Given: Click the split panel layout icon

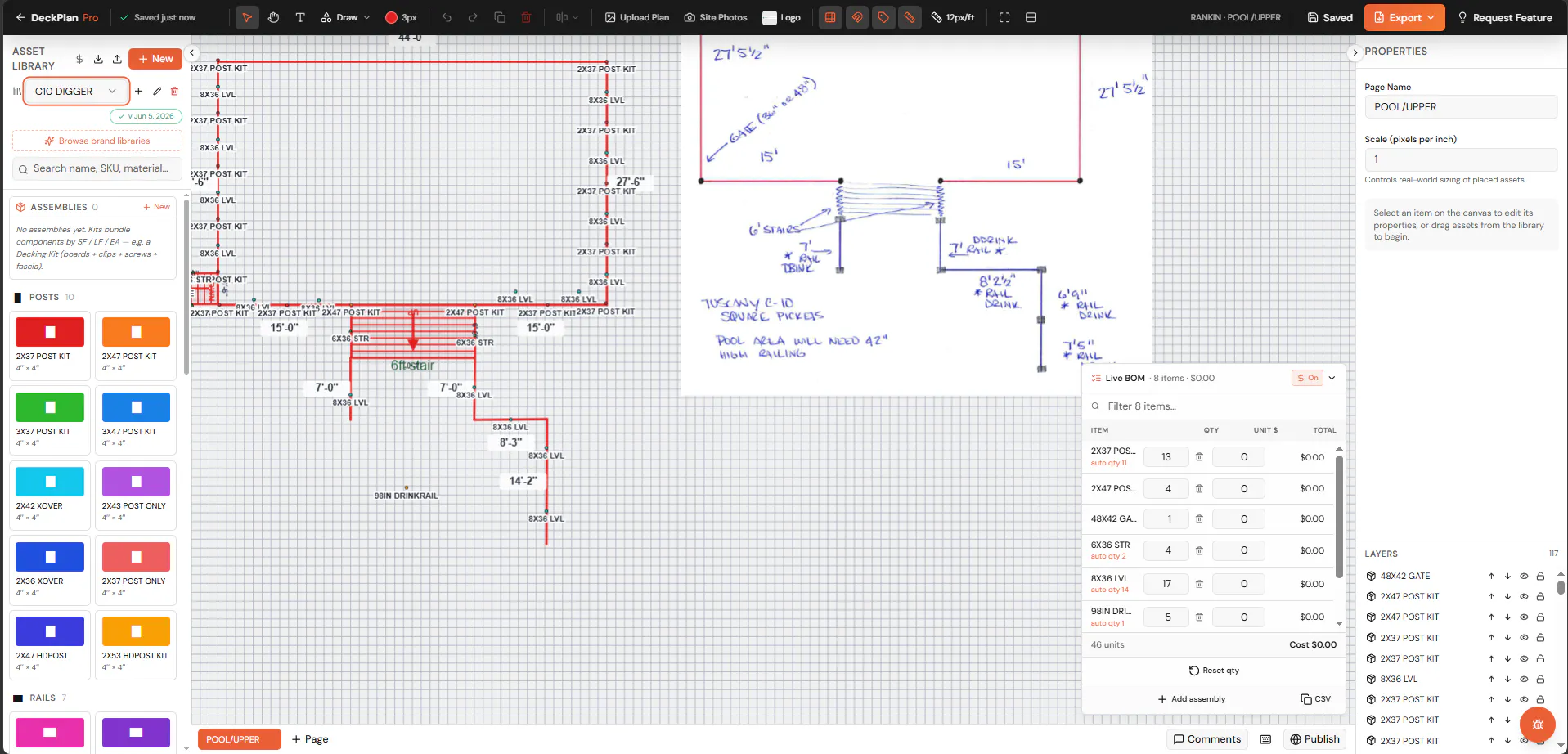Looking at the screenshot, I should point(1031,17).
